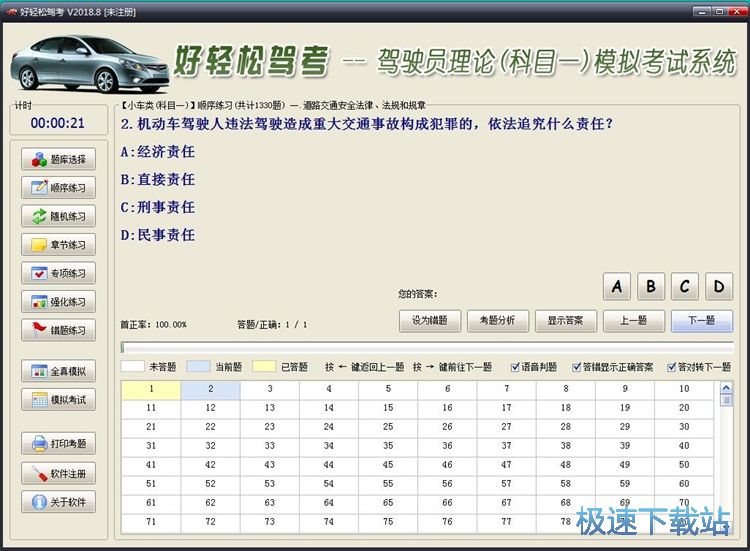750x551 pixels.
Task: Disable 答对转下一题 checkbox
Action: [673, 367]
